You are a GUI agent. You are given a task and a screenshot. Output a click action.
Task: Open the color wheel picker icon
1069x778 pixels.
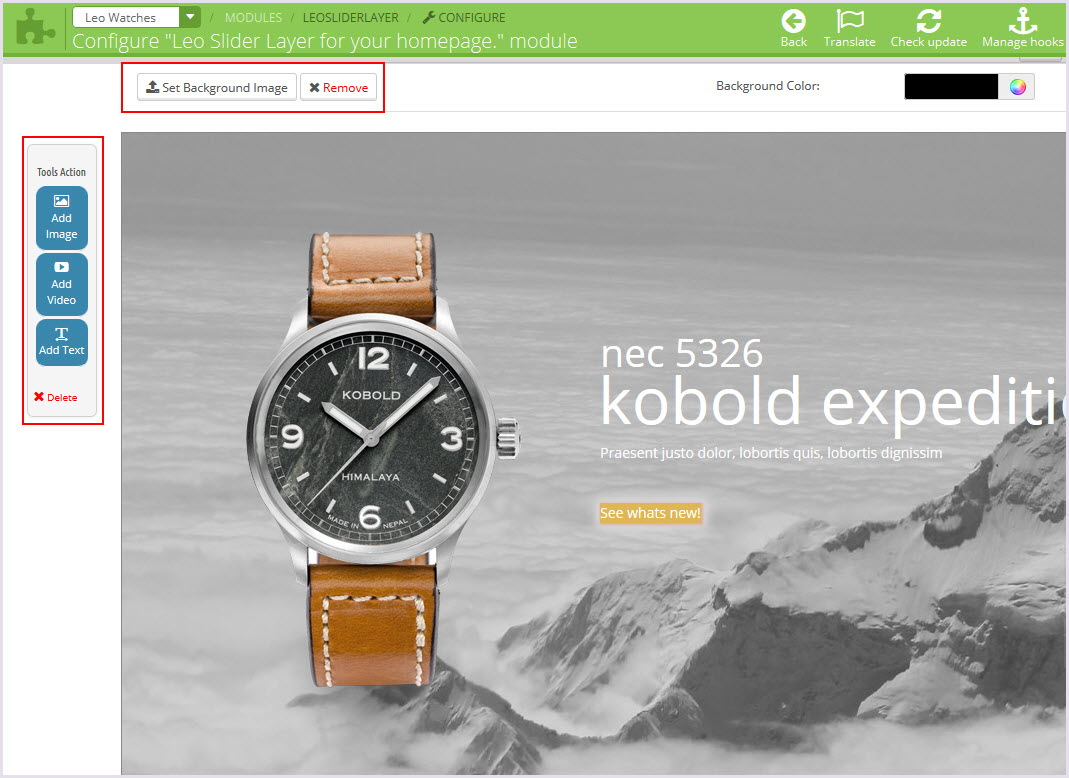pyautogui.click(x=1017, y=87)
